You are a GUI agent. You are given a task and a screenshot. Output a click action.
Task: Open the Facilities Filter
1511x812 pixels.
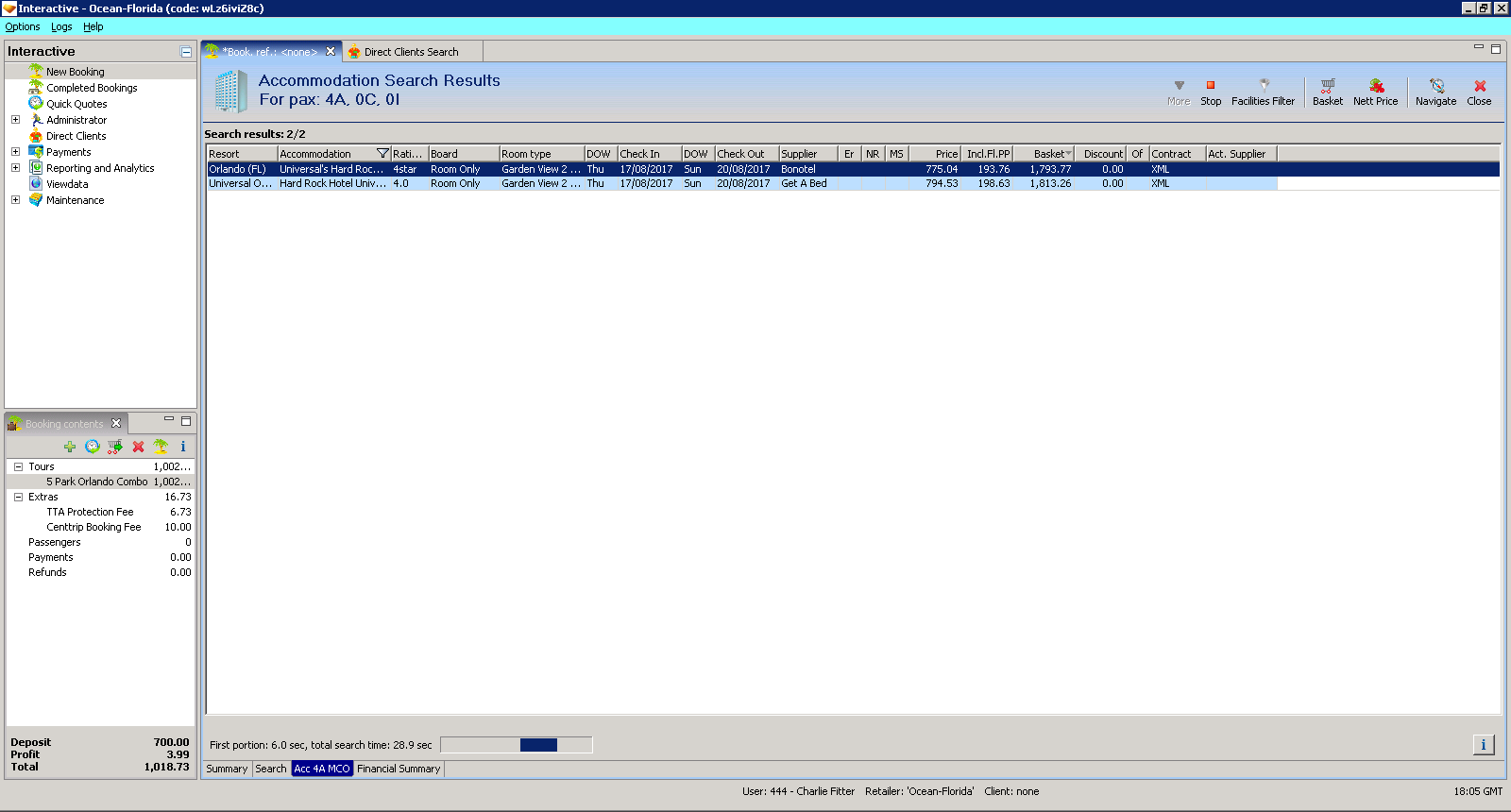coord(1263,93)
